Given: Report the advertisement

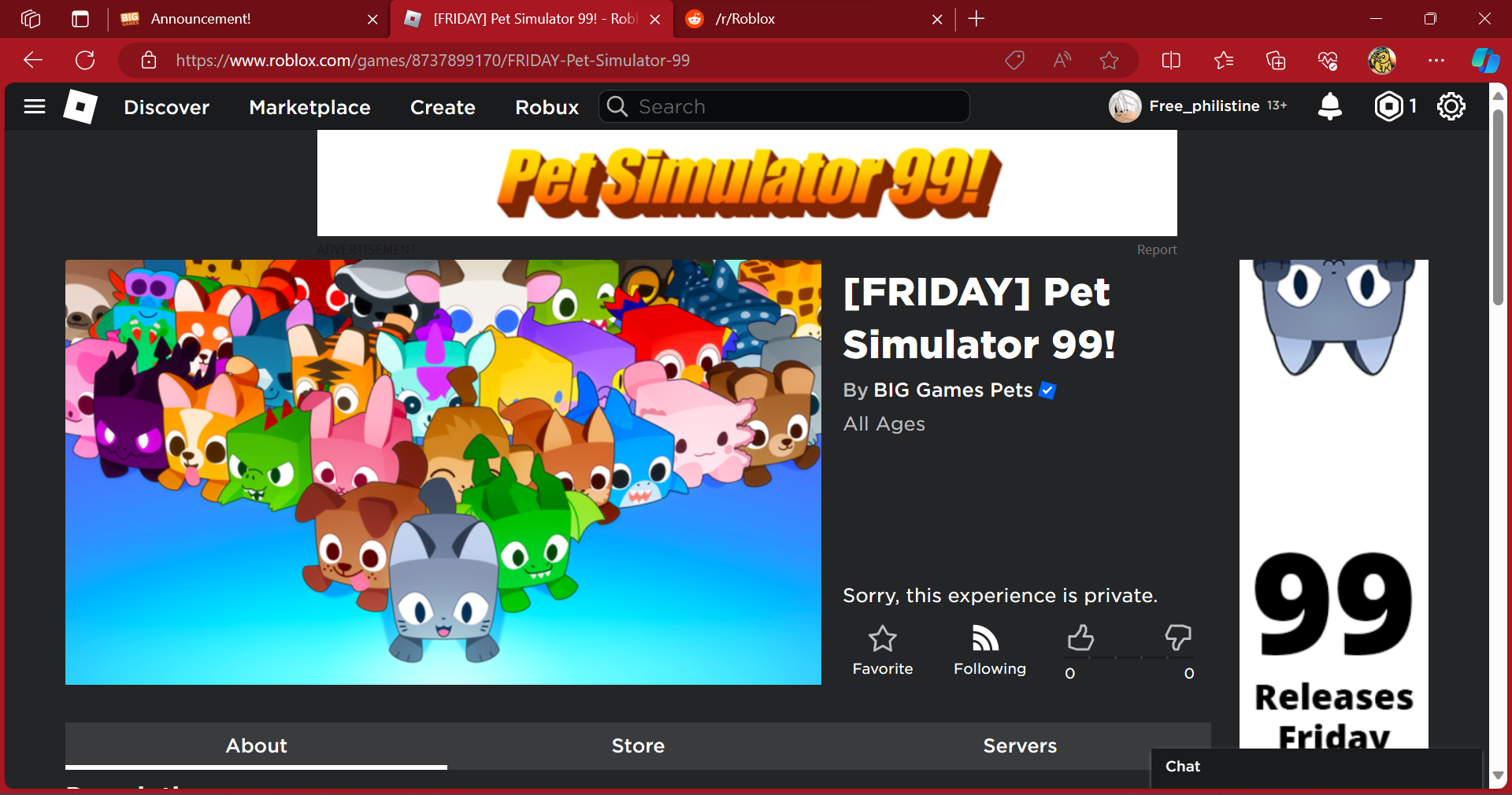Looking at the screenshot, I should 1156,250.
